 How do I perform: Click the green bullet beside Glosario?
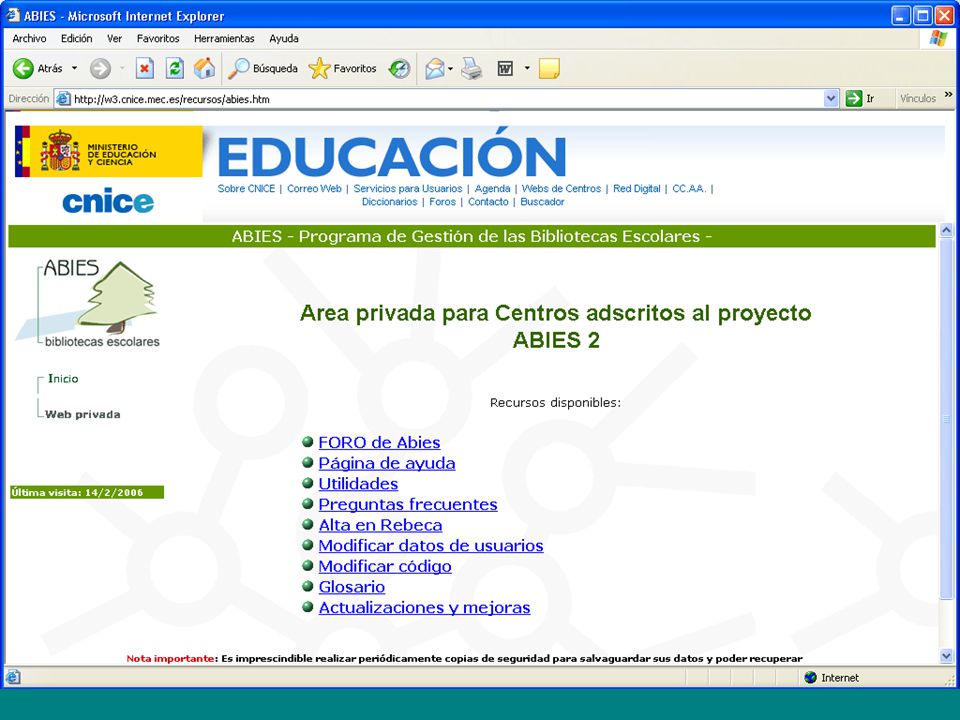(308, 586)
